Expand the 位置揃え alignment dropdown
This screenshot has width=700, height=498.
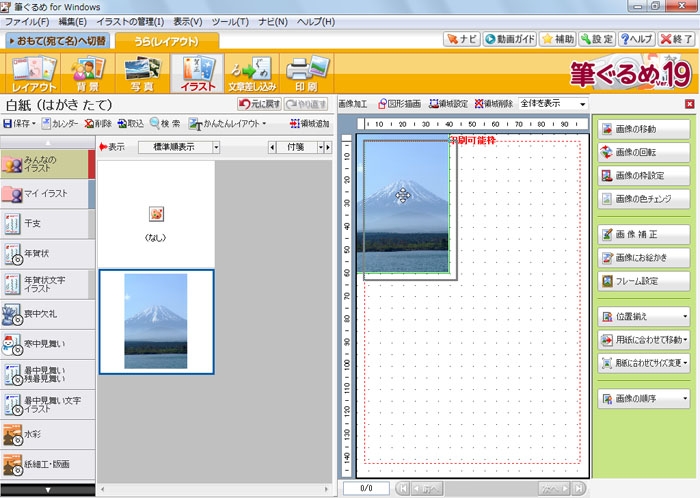[645, 317]
